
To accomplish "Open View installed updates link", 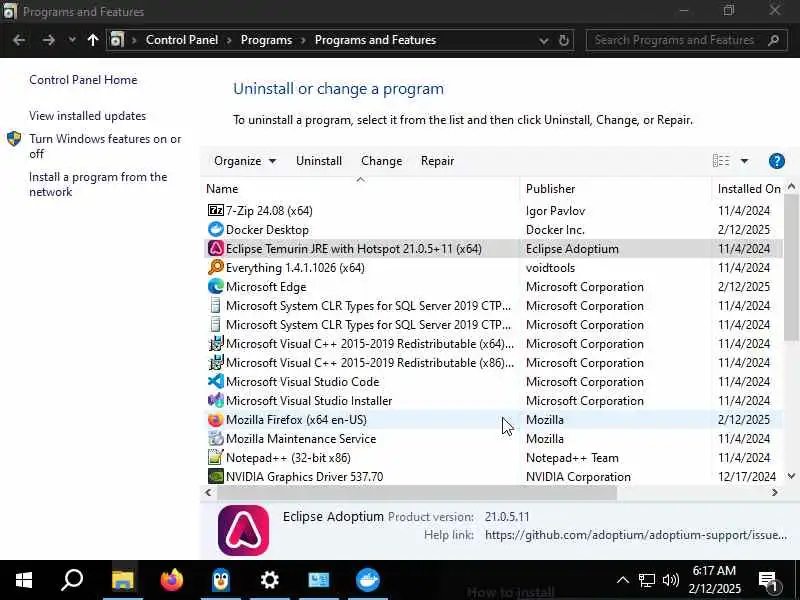I will 87,116.
